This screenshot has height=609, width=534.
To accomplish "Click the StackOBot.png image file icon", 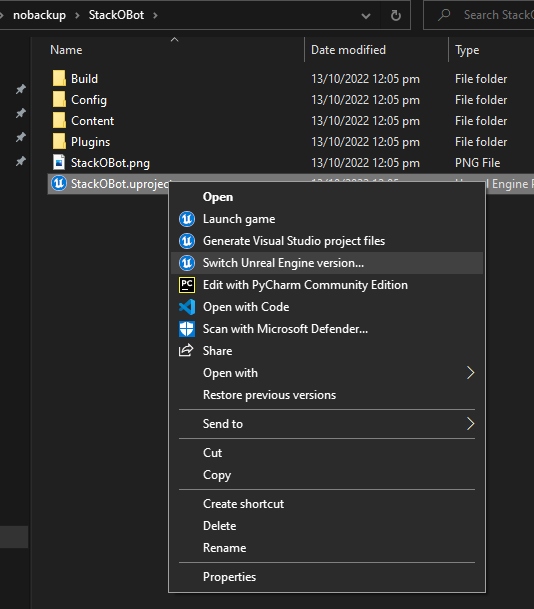I will (x=59, y=162).
